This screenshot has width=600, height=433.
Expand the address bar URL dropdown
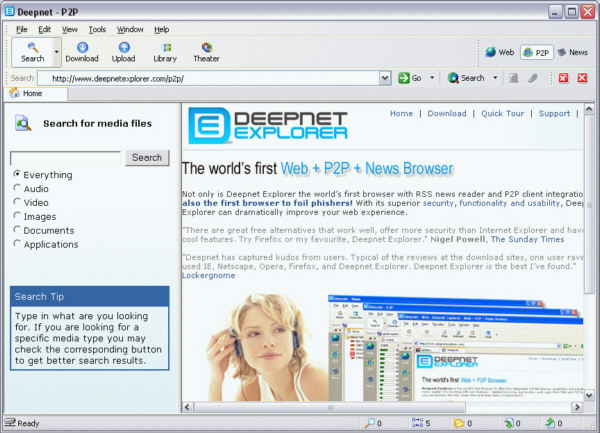coord(385,78)
